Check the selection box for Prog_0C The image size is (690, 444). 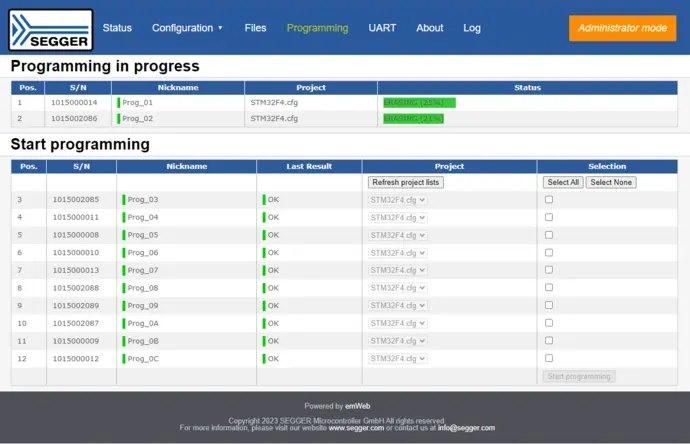(x=548, y=358)
